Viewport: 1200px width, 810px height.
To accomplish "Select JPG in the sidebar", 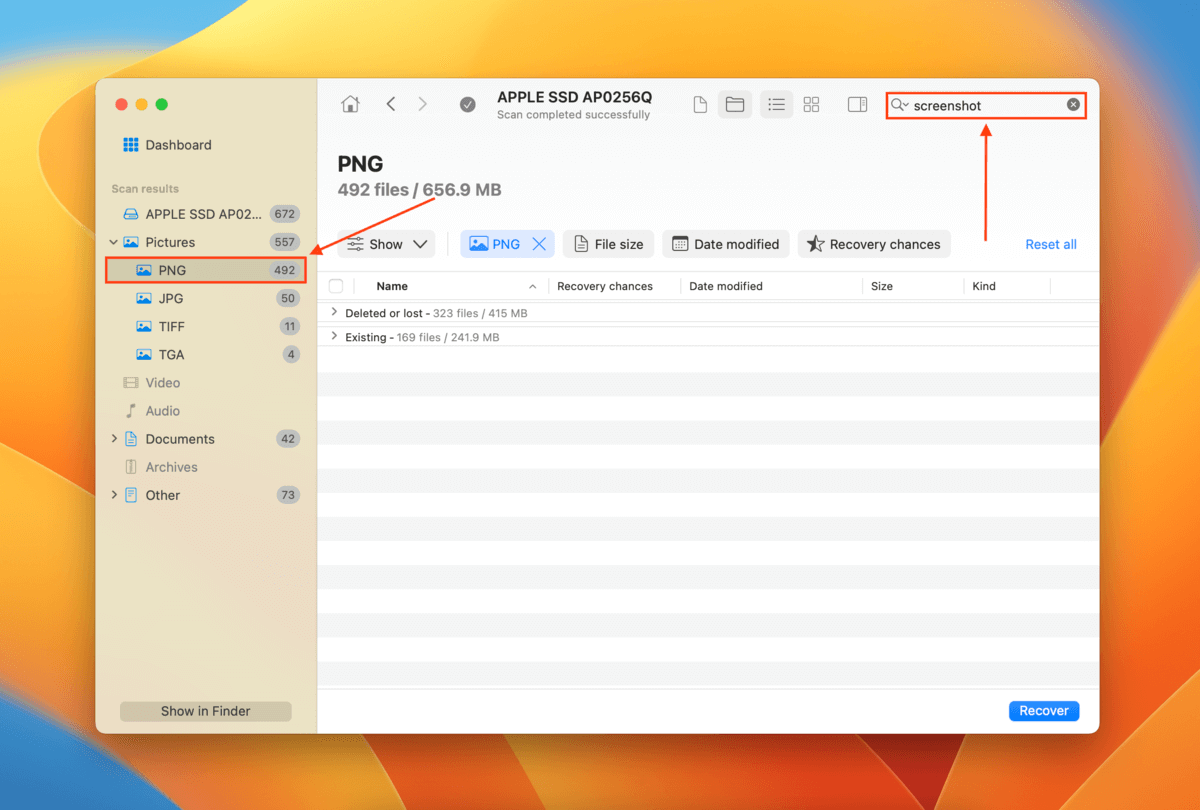I will [x=172, y=298].
